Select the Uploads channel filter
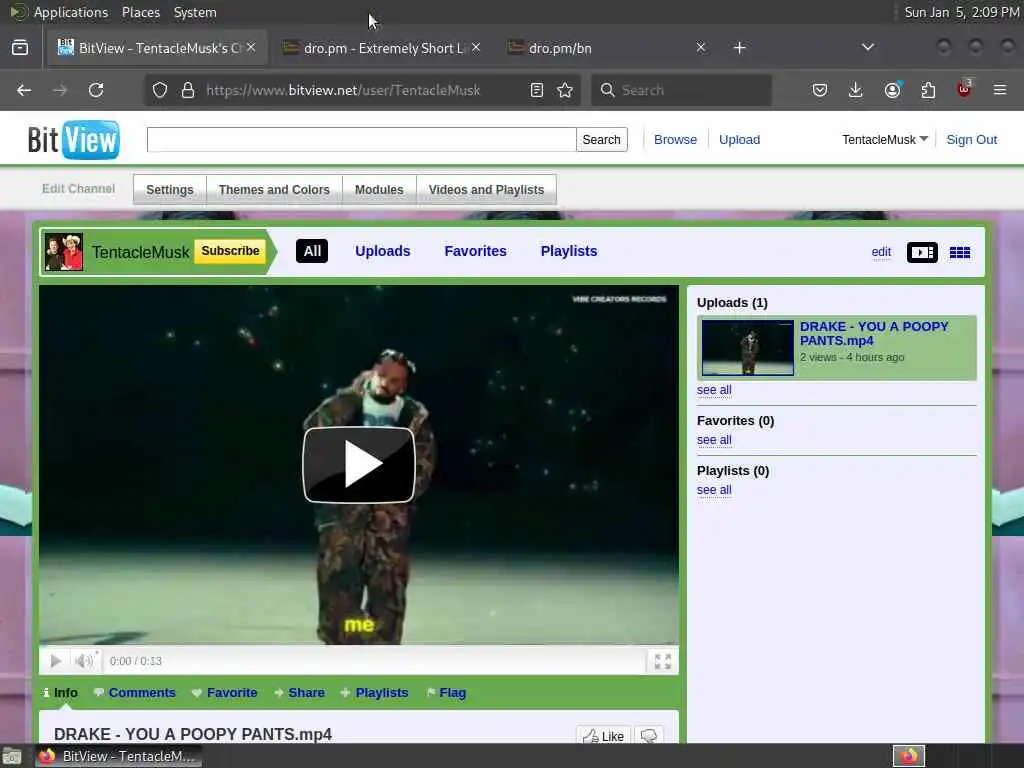This screenshot has height=768, width=1024. [x=383, y=251]
